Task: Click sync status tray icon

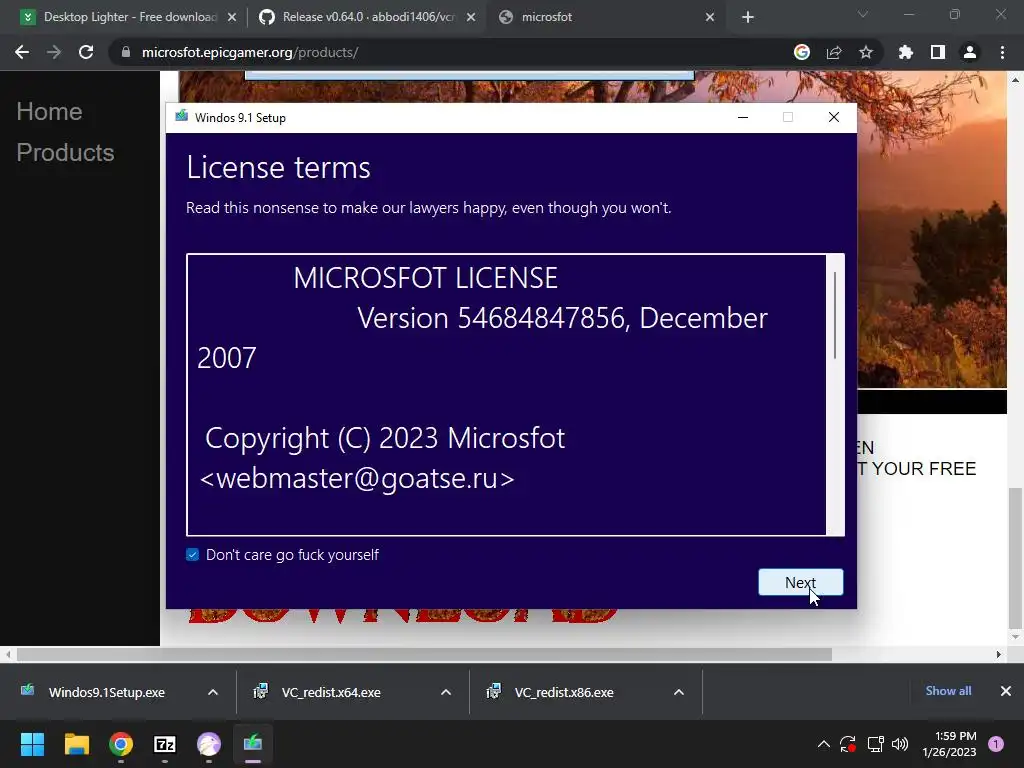Action: pos(848,744)
